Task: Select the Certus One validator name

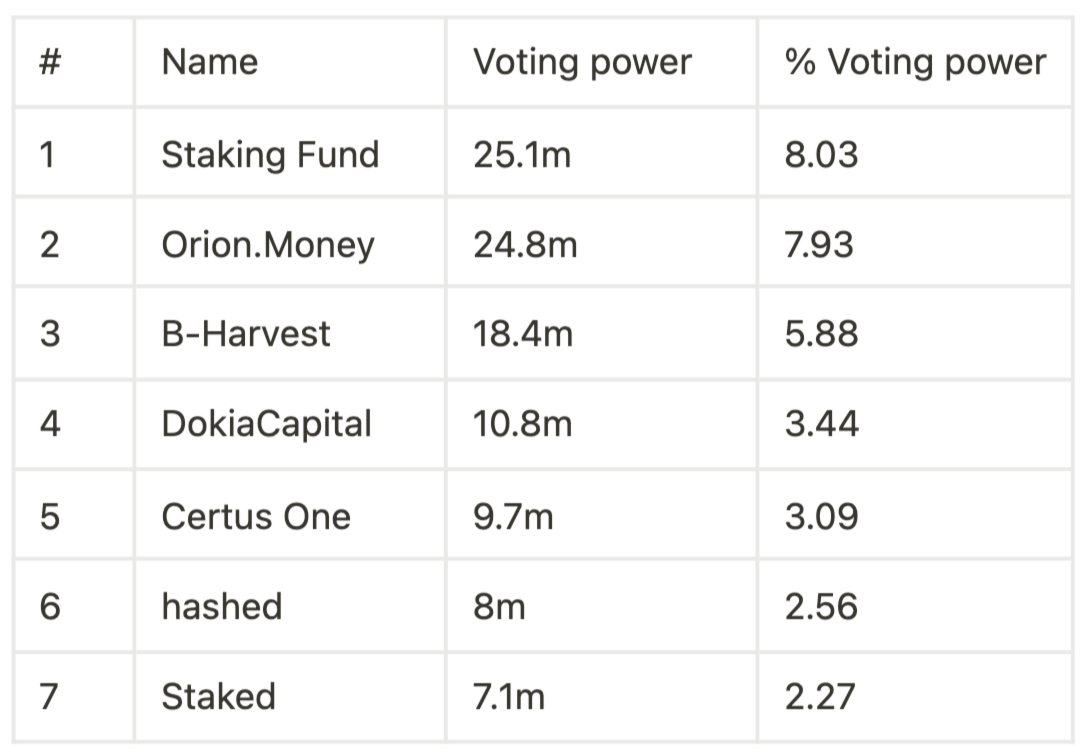Action: [256, 517]
